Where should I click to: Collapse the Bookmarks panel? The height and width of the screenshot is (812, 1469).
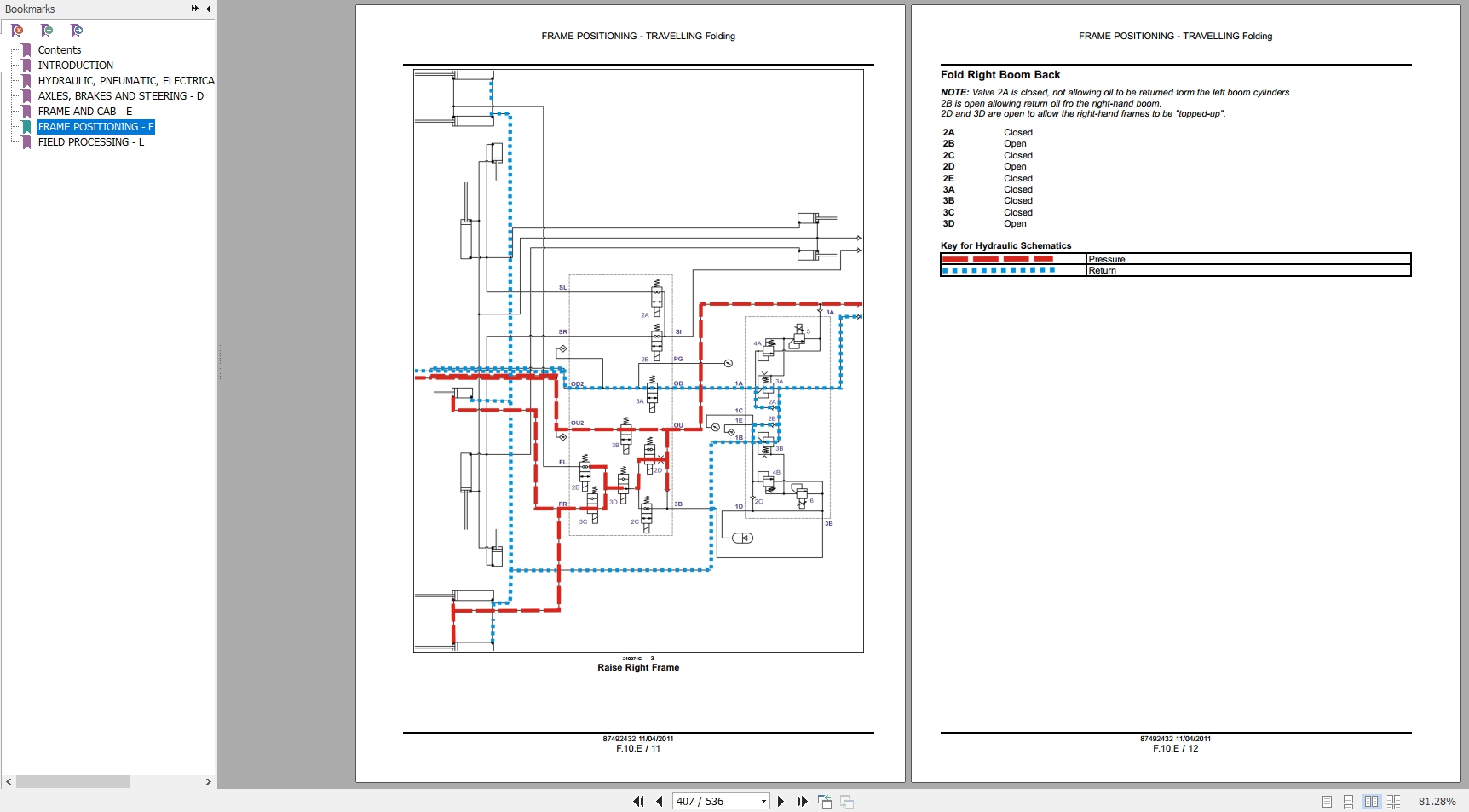pyautogui.click(x=209, y=9)
